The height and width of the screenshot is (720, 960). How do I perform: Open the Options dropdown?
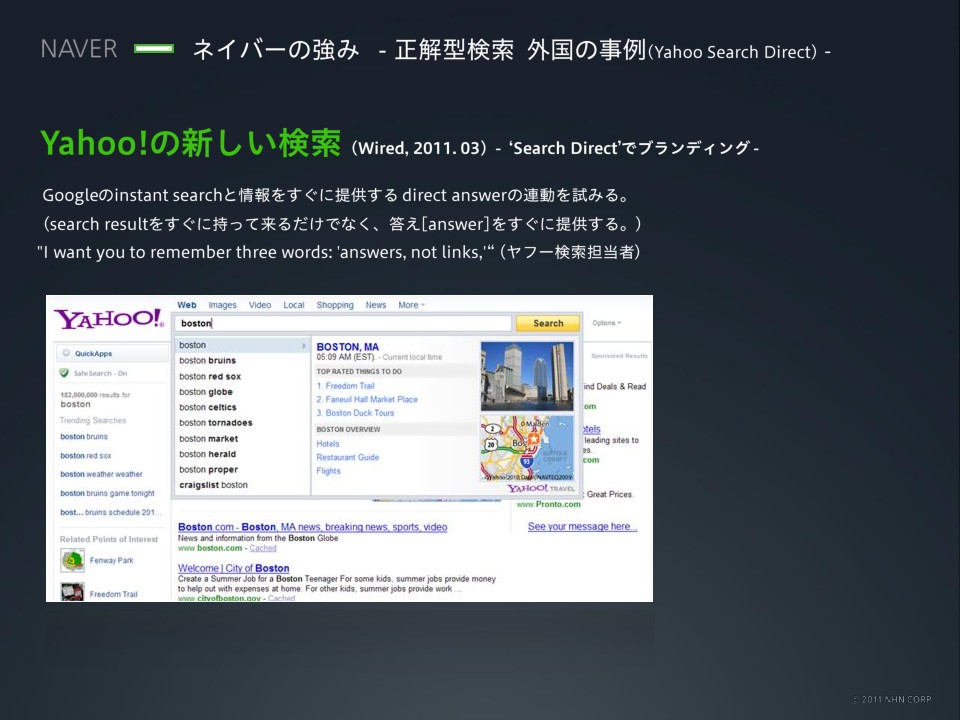click(x=607, y=323)
